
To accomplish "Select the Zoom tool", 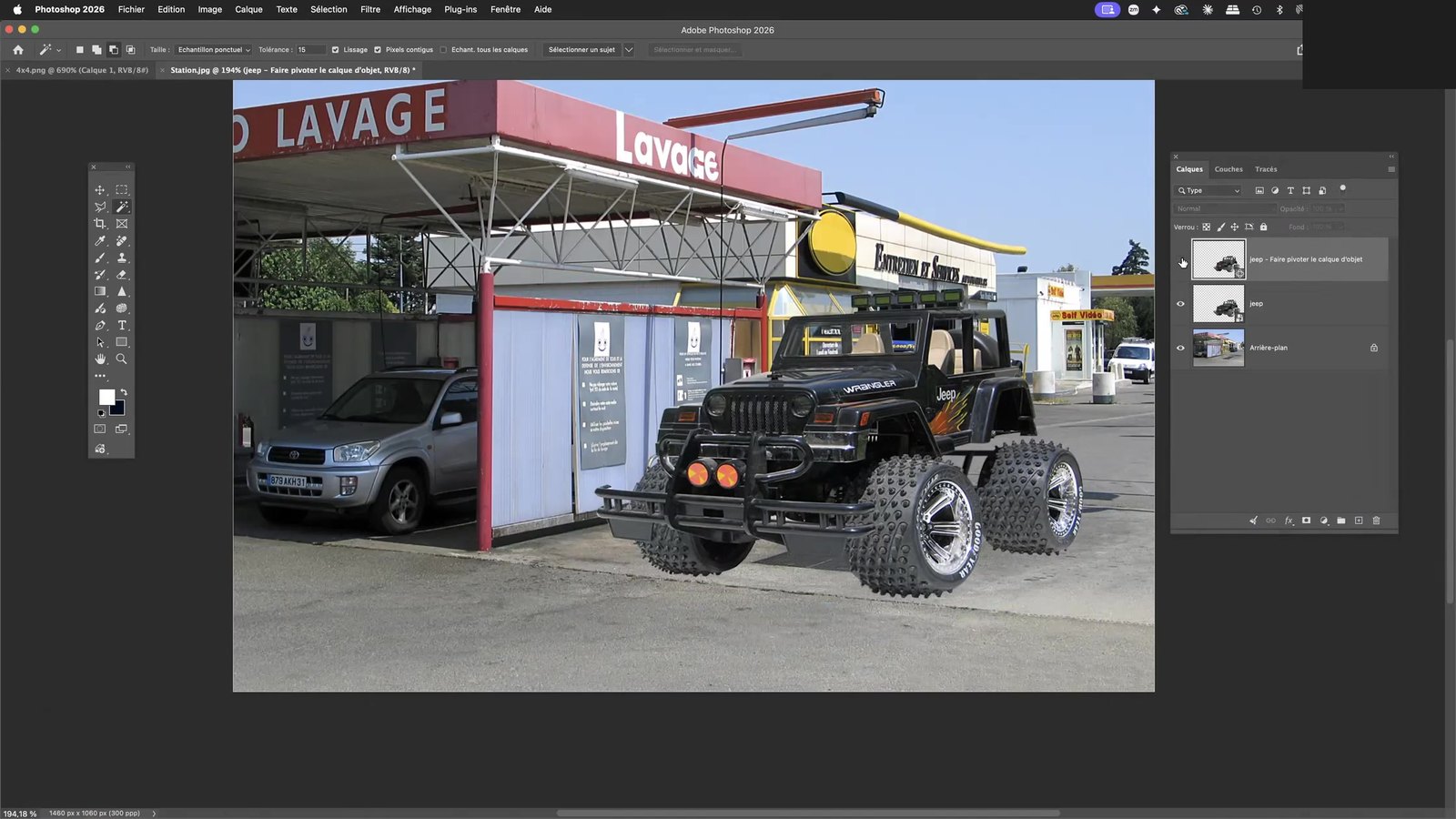I will tap(122, 359).
